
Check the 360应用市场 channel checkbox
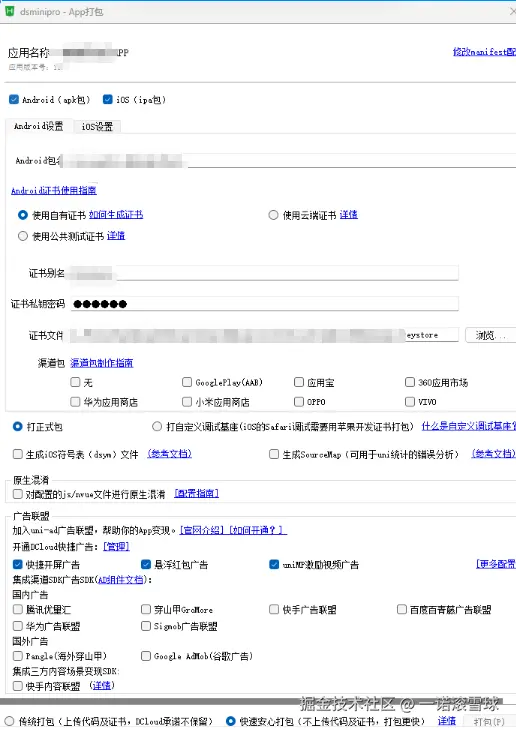[410, 382]
